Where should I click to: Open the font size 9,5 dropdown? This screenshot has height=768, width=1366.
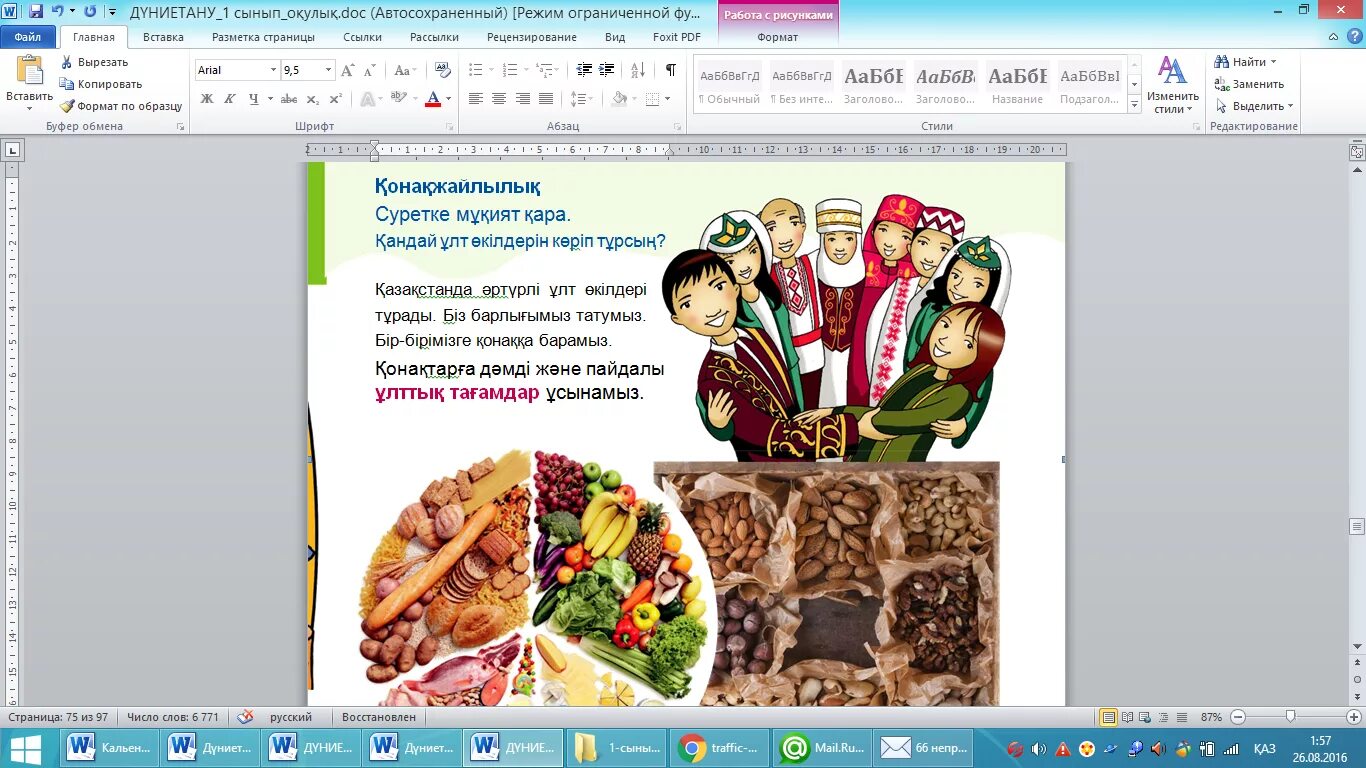tap(328, 70)
